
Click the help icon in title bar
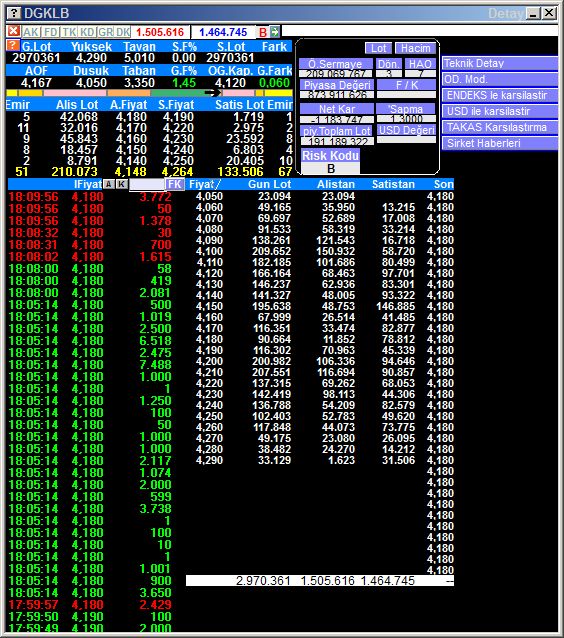point(13,13)
